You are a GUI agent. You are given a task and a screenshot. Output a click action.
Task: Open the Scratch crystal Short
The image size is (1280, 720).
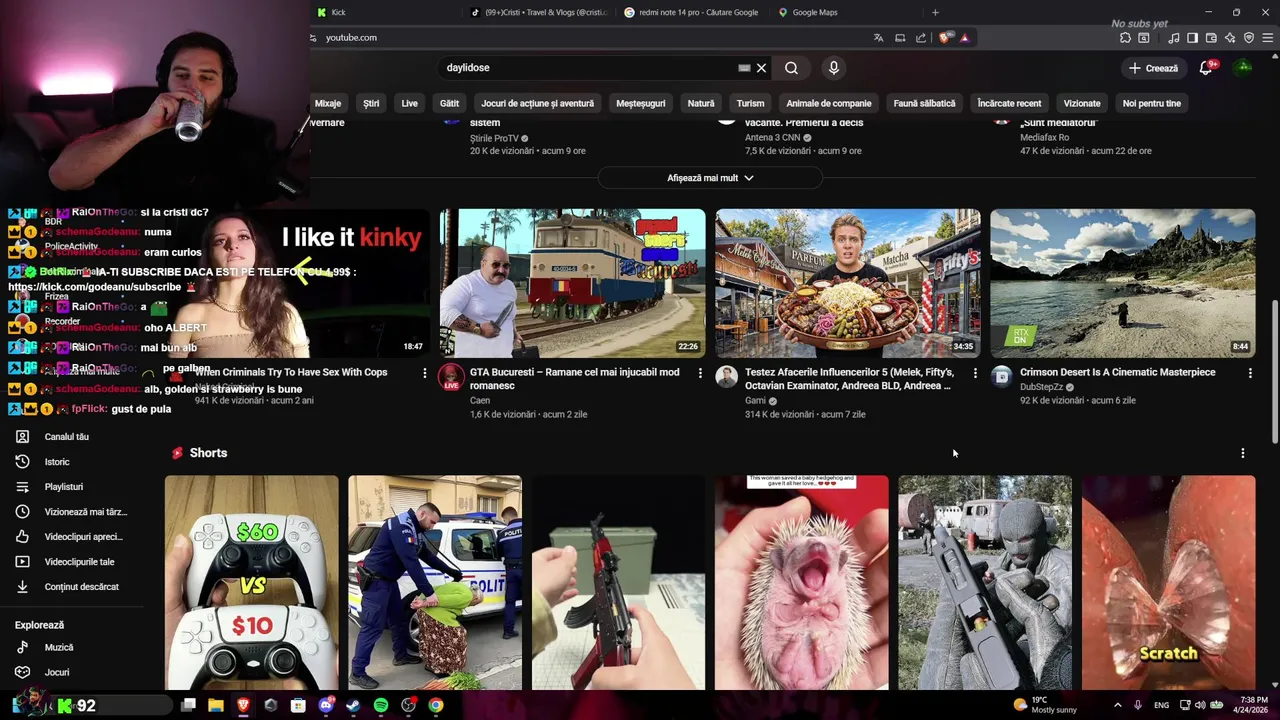click(1169, 582)
